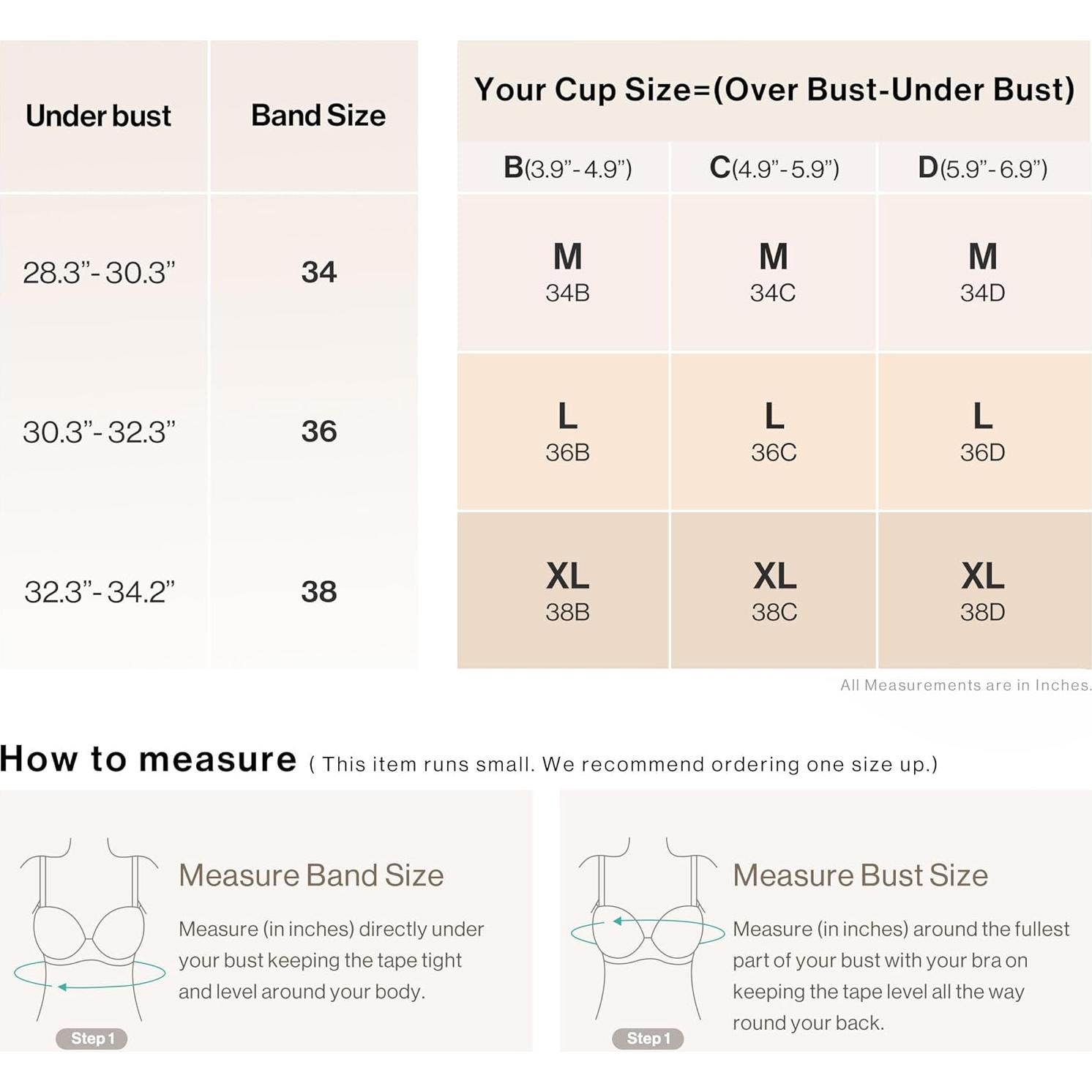Select the M 34B size cell
This screenshot has height=1092, width=1092.
coord(567,272)
